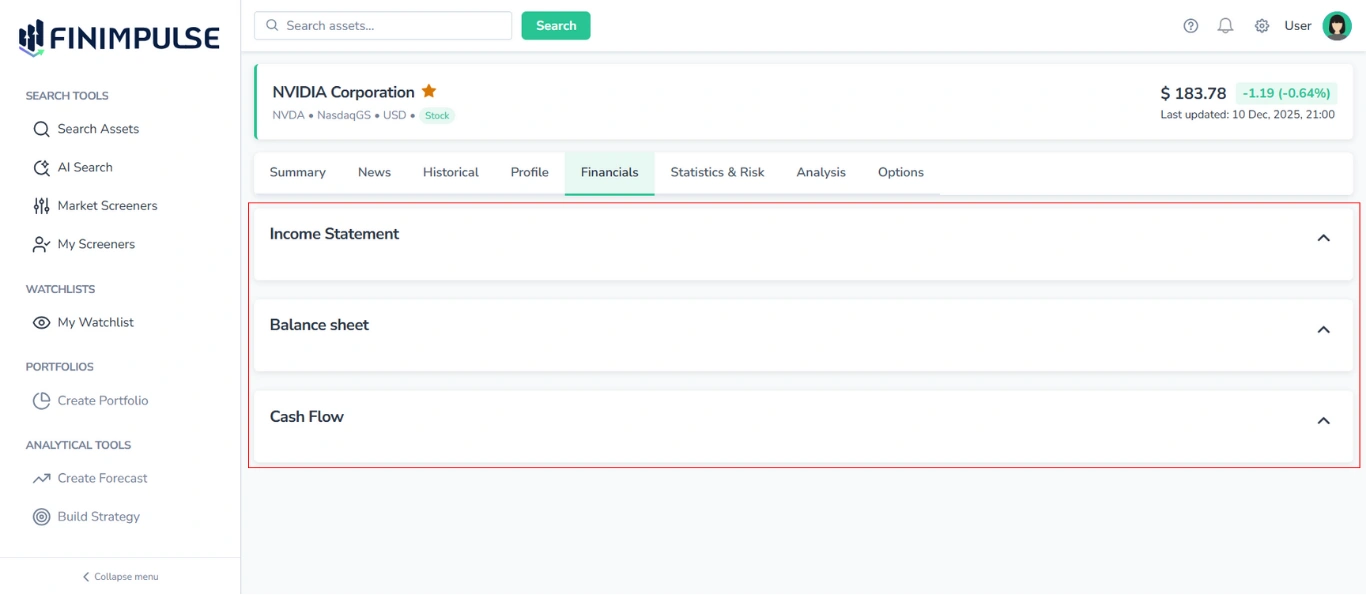Click the FINIMPULSE logo
Image resolution: width=1366 pixels, height=595 pixels.
(117, 37)
